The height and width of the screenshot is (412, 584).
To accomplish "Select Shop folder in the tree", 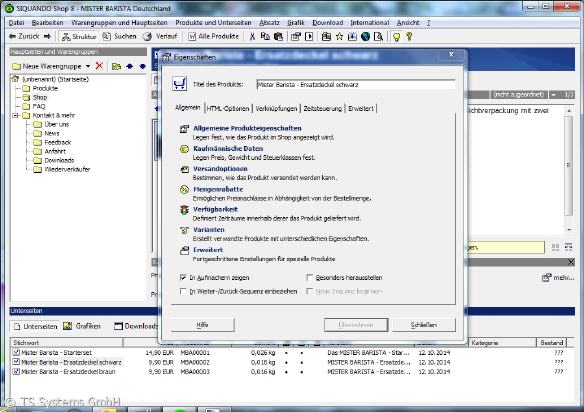I will (35, 97).
